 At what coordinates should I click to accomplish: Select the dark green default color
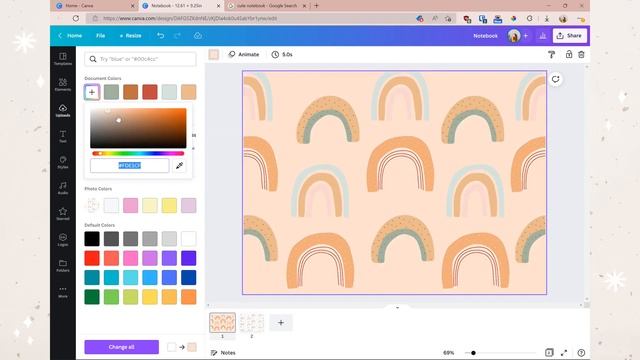(x=92, y=297)
